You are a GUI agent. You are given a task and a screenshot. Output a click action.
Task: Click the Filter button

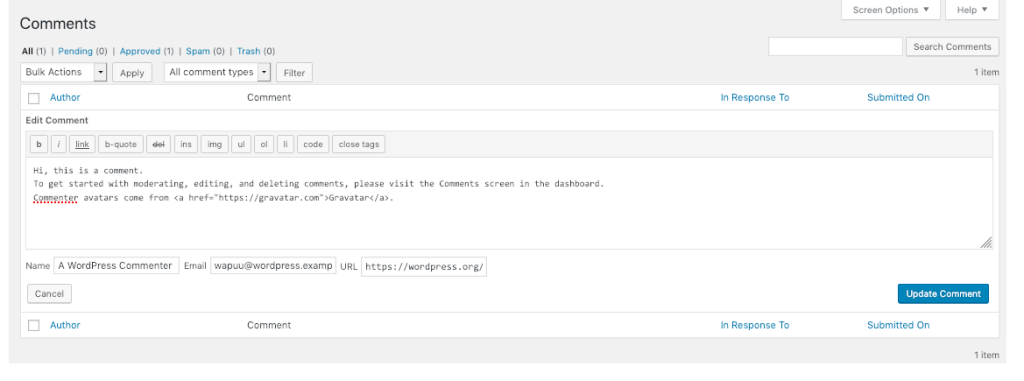294,73
